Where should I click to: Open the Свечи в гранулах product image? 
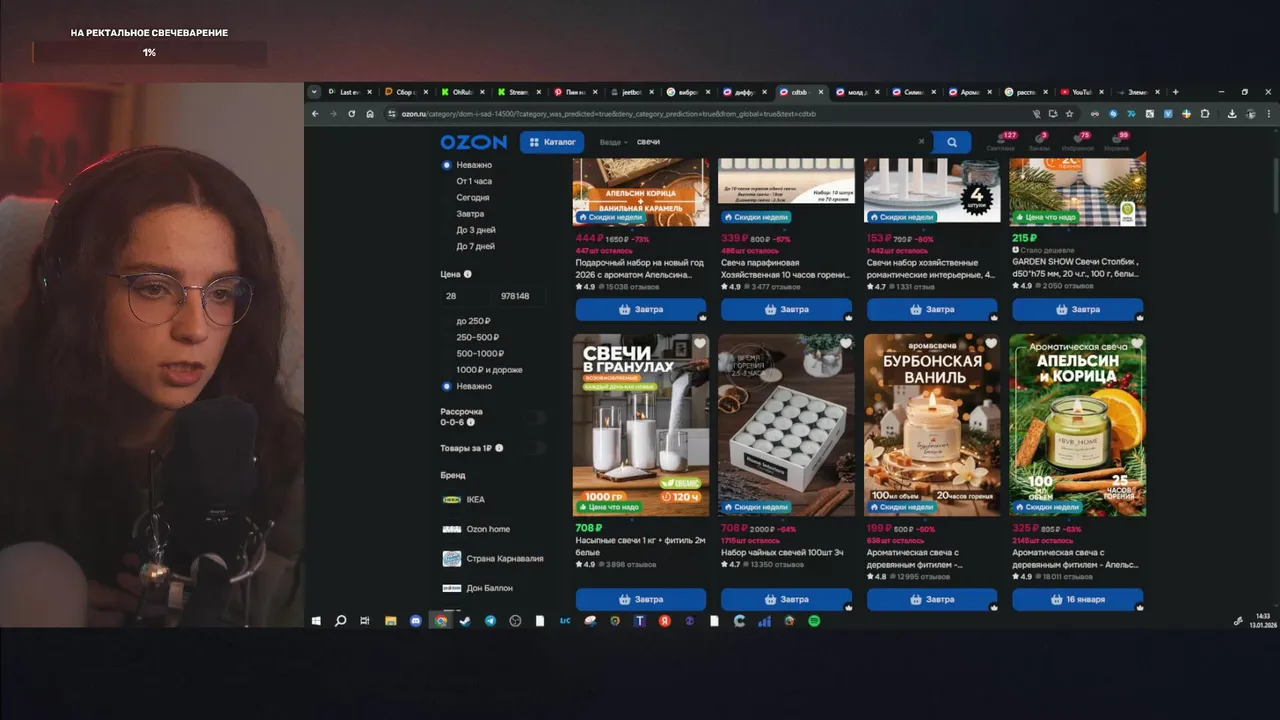[x=641, y=425]
